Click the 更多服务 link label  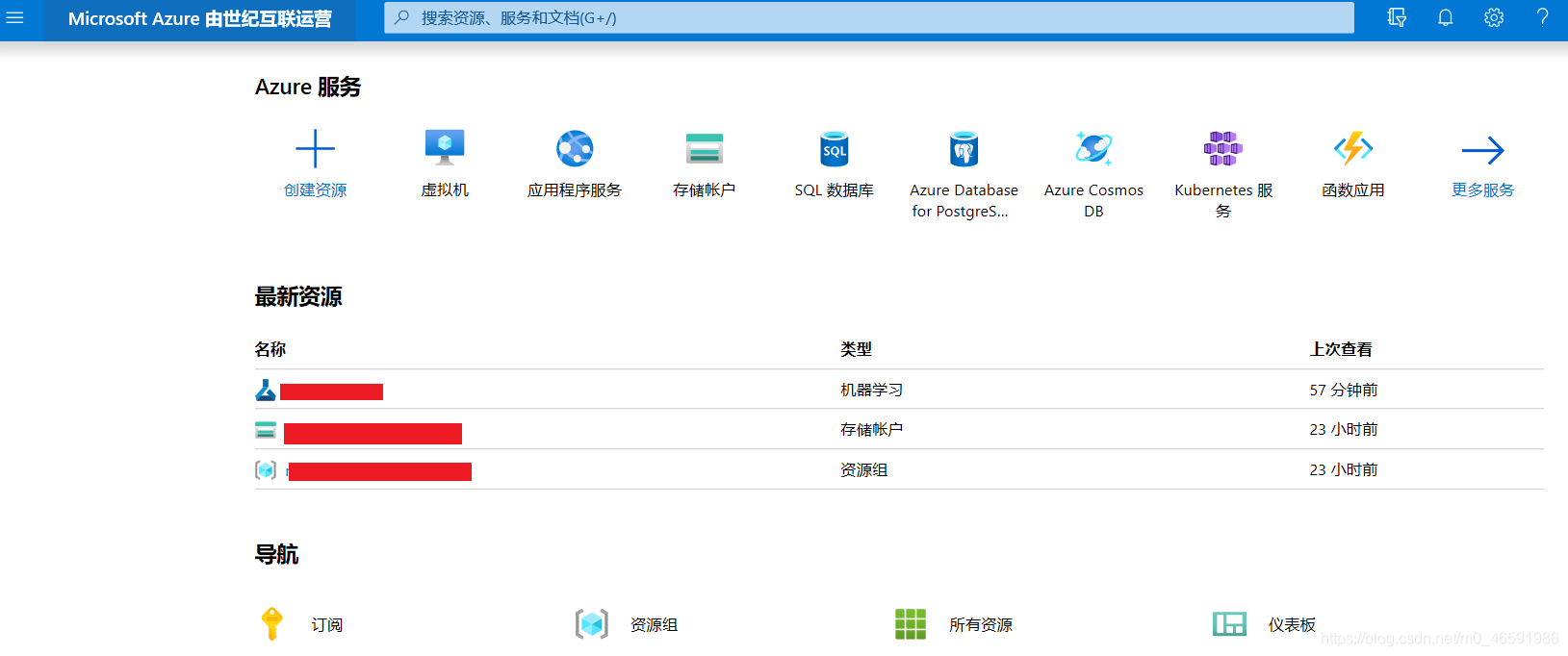pos(1482,190)
